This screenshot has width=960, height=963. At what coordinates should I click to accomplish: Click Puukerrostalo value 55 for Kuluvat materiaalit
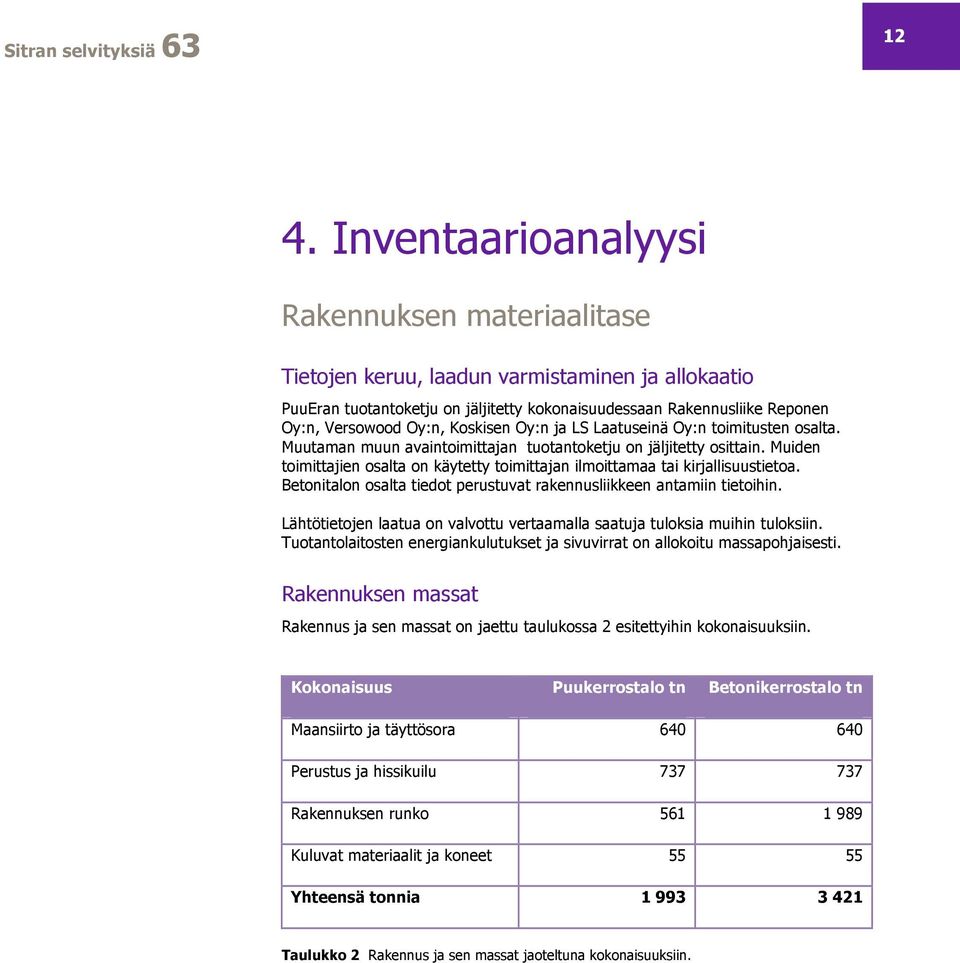pos(677,856)
